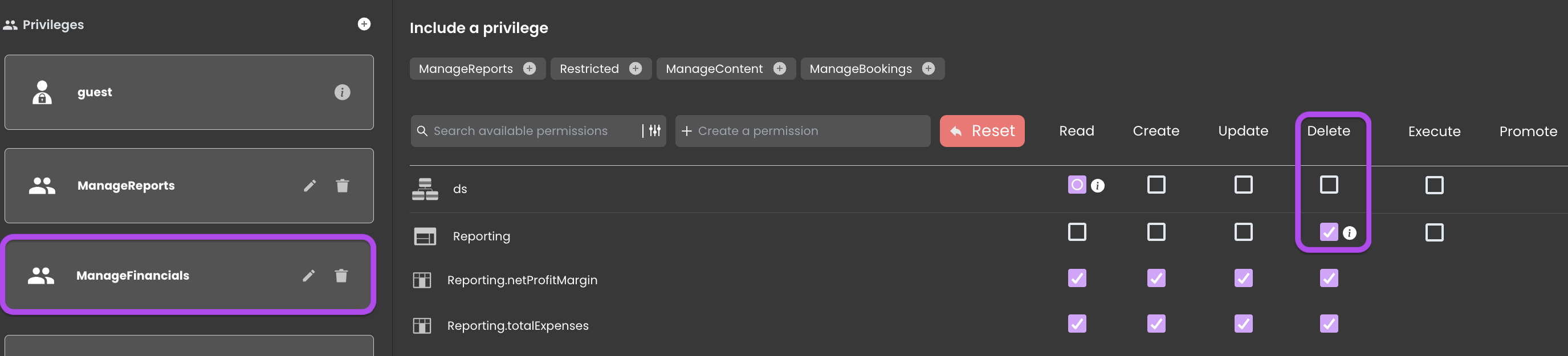Delete the ManageReports privilege
This screenshot has height=356, width=1568.
[x=342, y=186]
